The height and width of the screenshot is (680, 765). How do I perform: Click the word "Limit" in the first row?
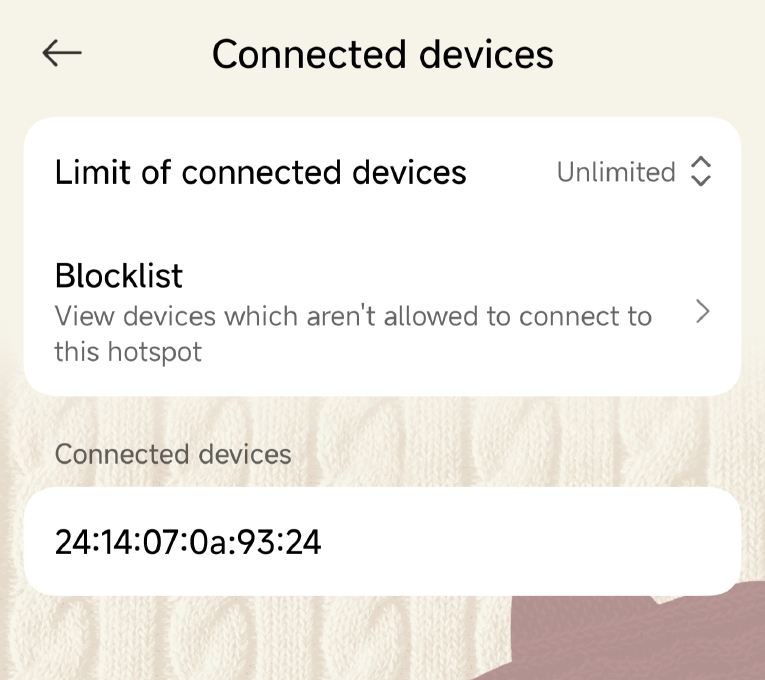(92, 172)
